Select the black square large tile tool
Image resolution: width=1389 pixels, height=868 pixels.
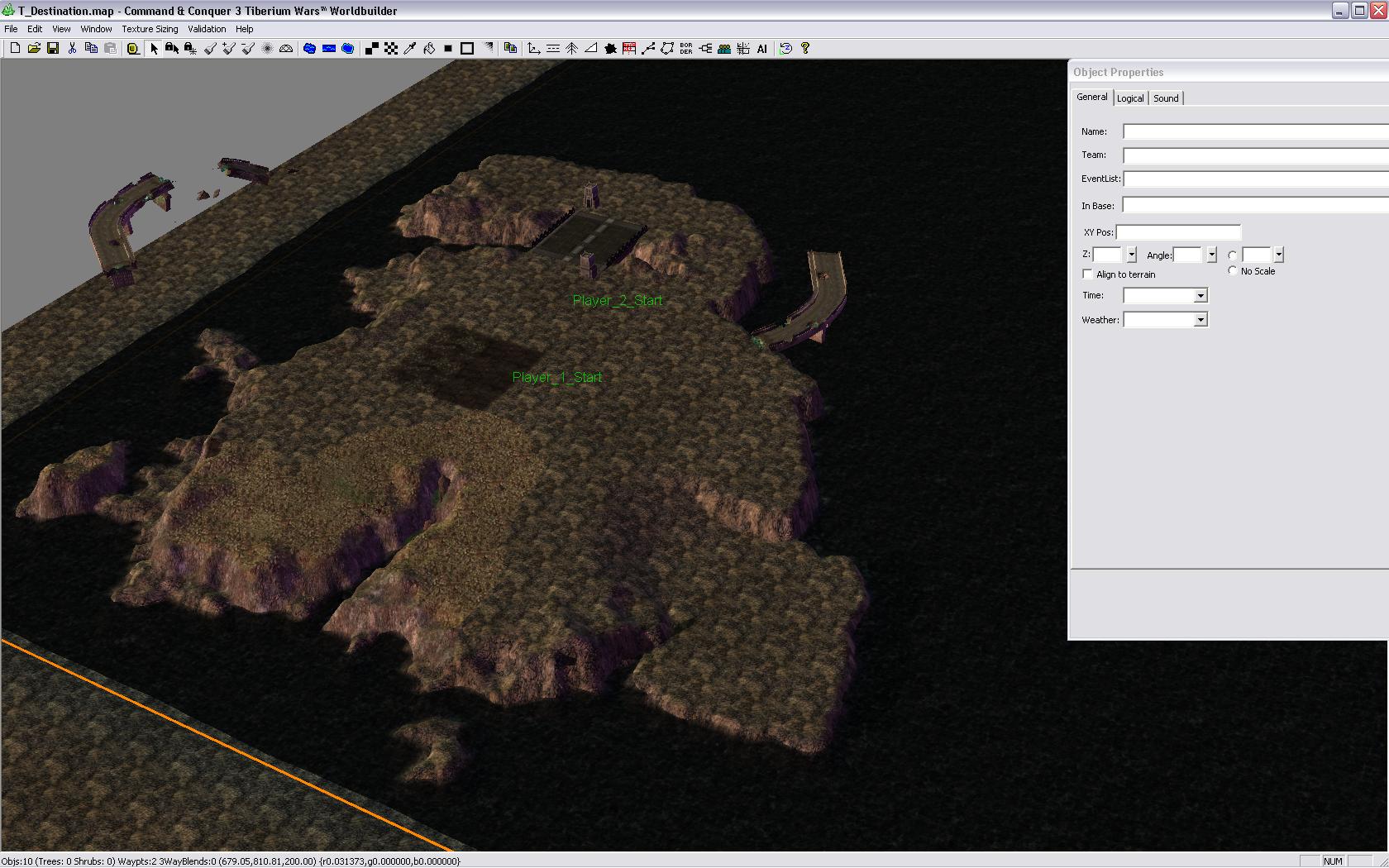coord(448,49)
